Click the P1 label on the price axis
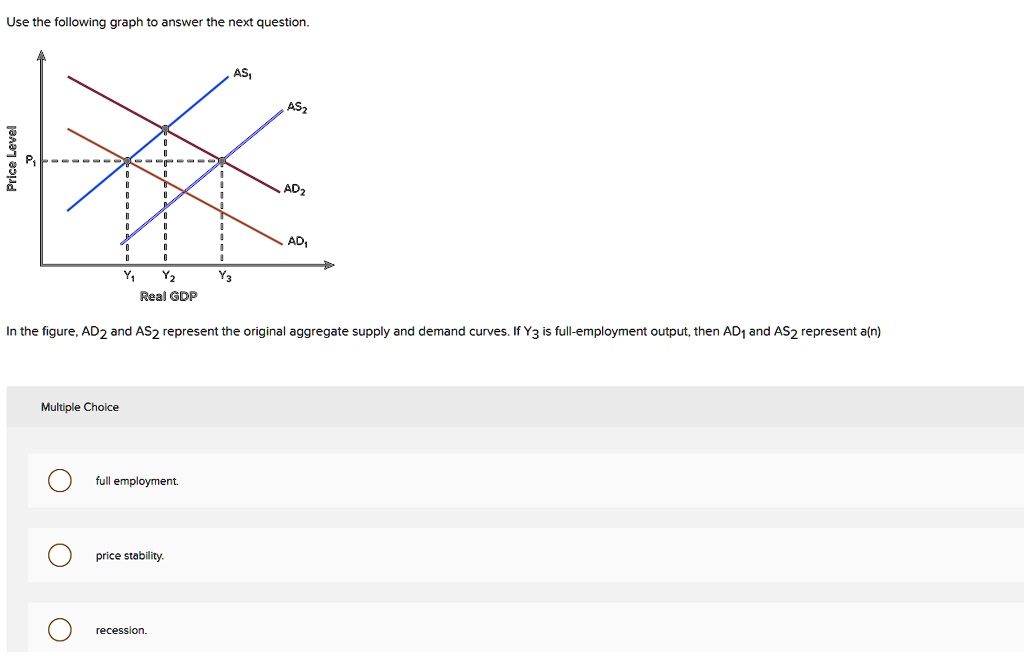The width and height of the screenshot is (1024, 661). [x=28, y=158]
